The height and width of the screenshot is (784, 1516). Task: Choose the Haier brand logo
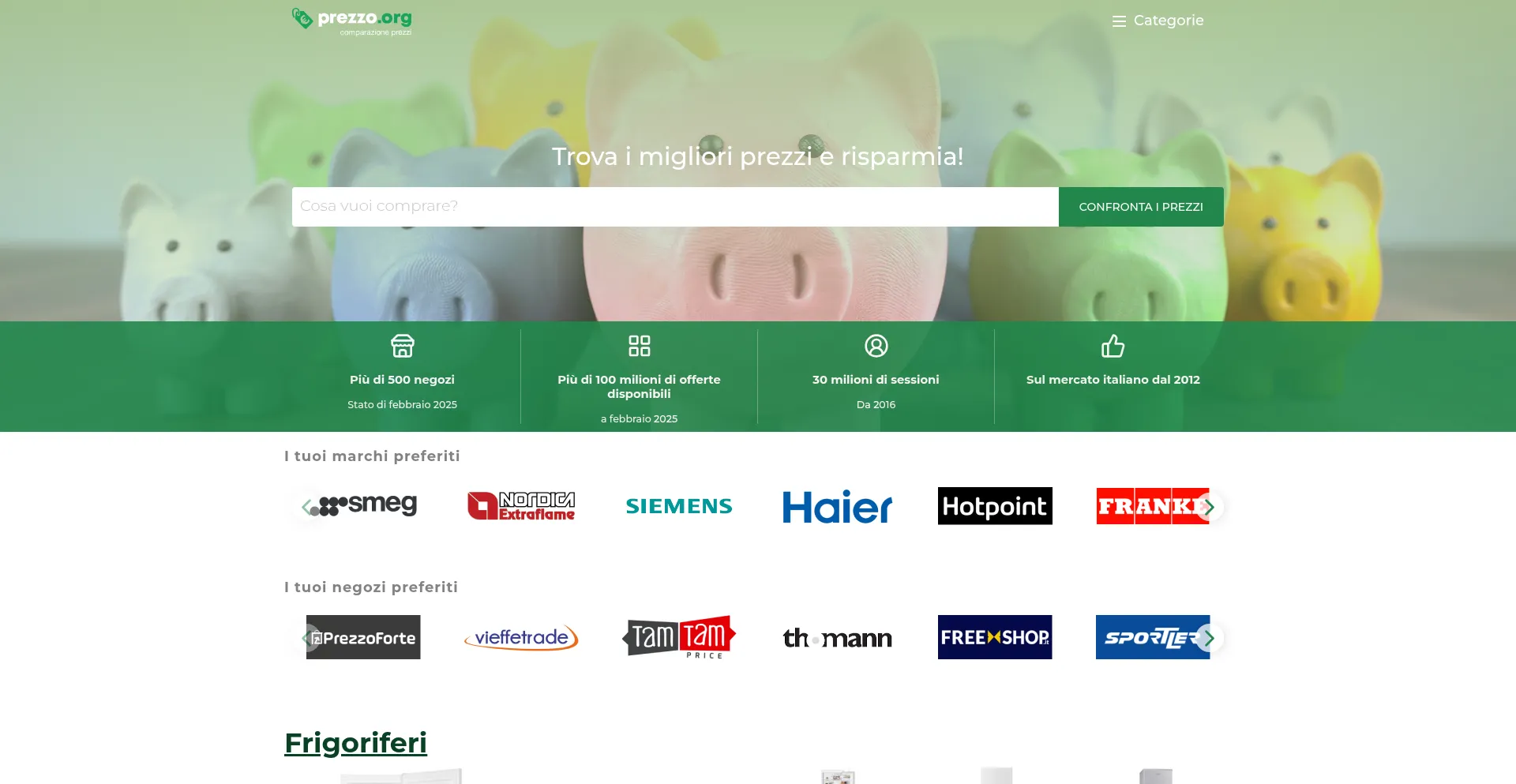coord(837,506)
